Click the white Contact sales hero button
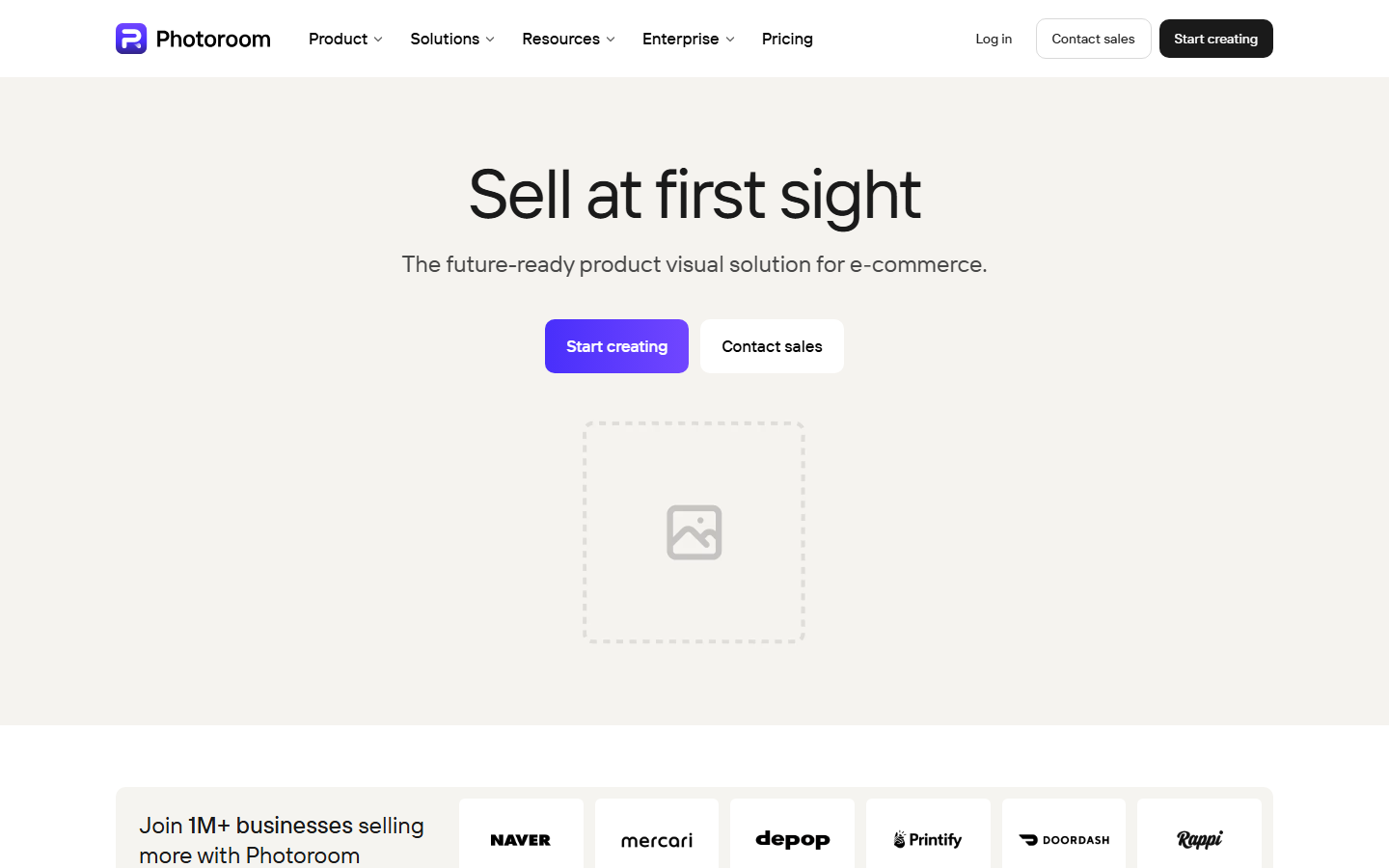The height and width of the screenshot is (868, 1389). 772,346
